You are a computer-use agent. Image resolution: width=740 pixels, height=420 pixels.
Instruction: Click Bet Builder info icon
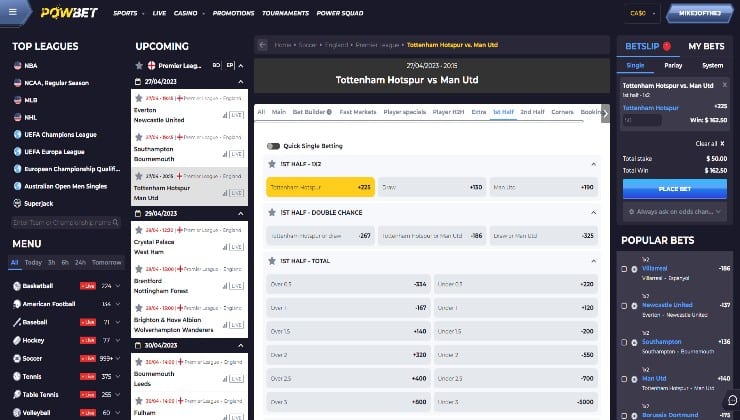(x=329, y=112)
